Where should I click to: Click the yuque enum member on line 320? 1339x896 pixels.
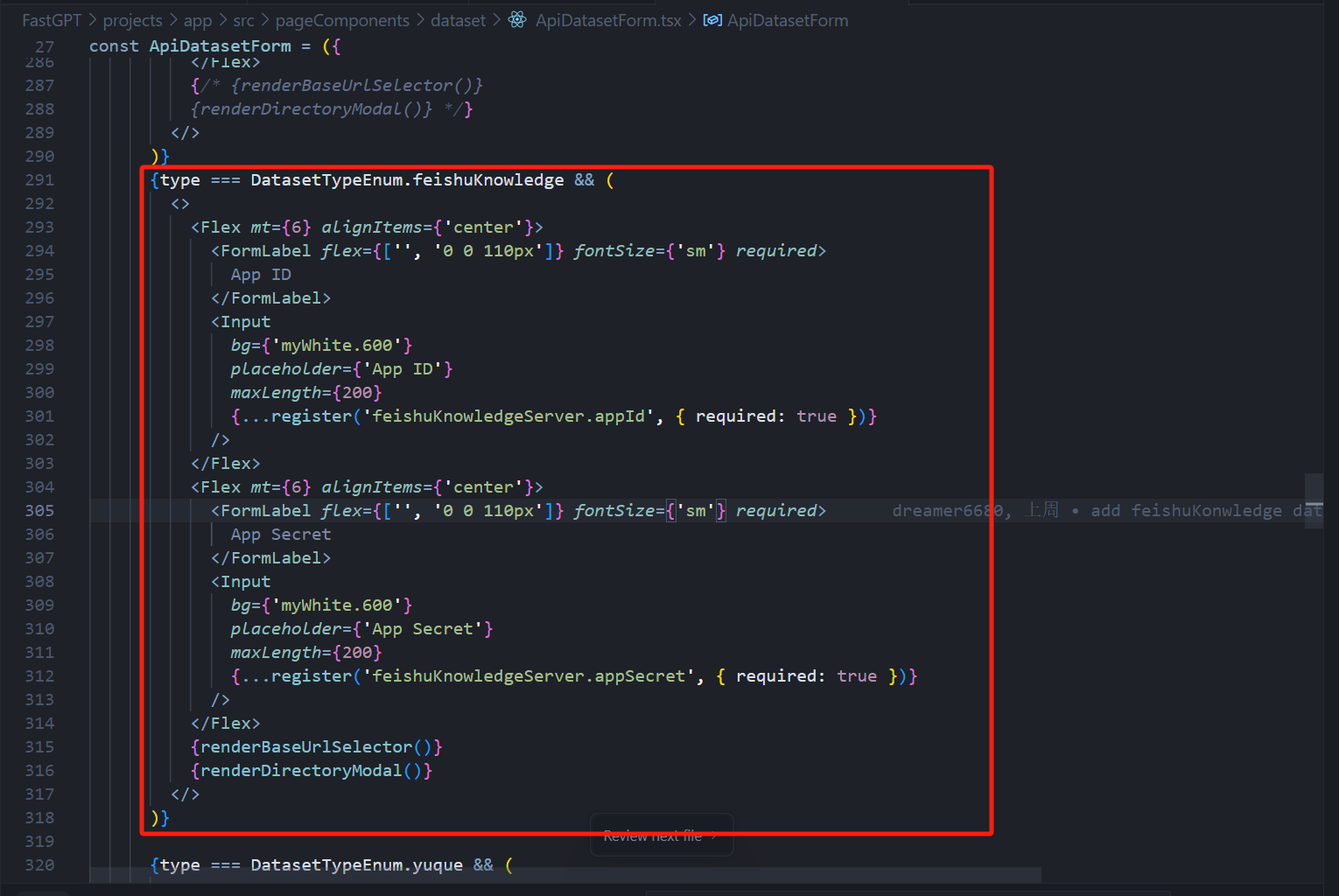pos(437,865)
